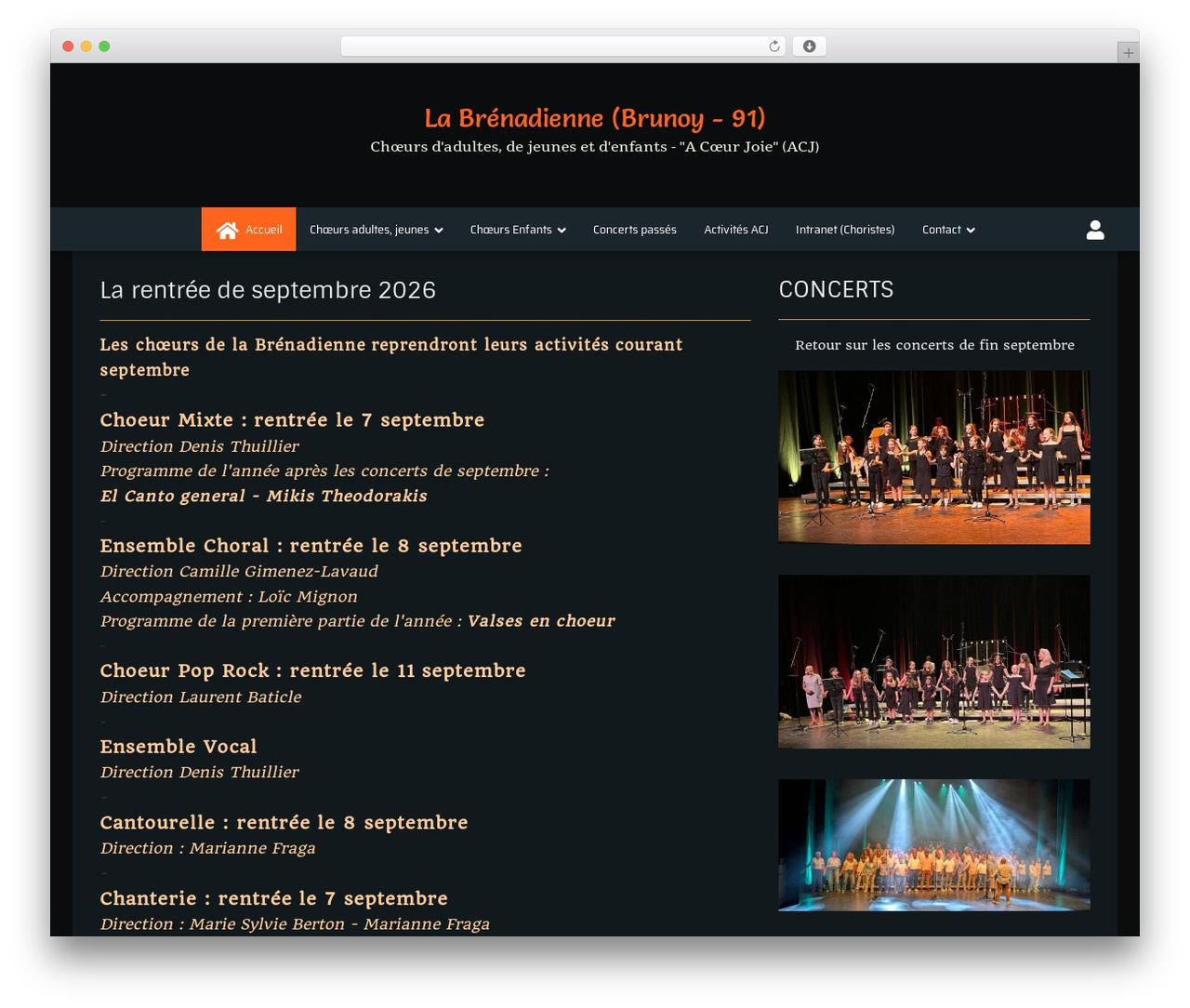Expand the Contact menu chevron

pyautogui.click(x=971, y=231)
